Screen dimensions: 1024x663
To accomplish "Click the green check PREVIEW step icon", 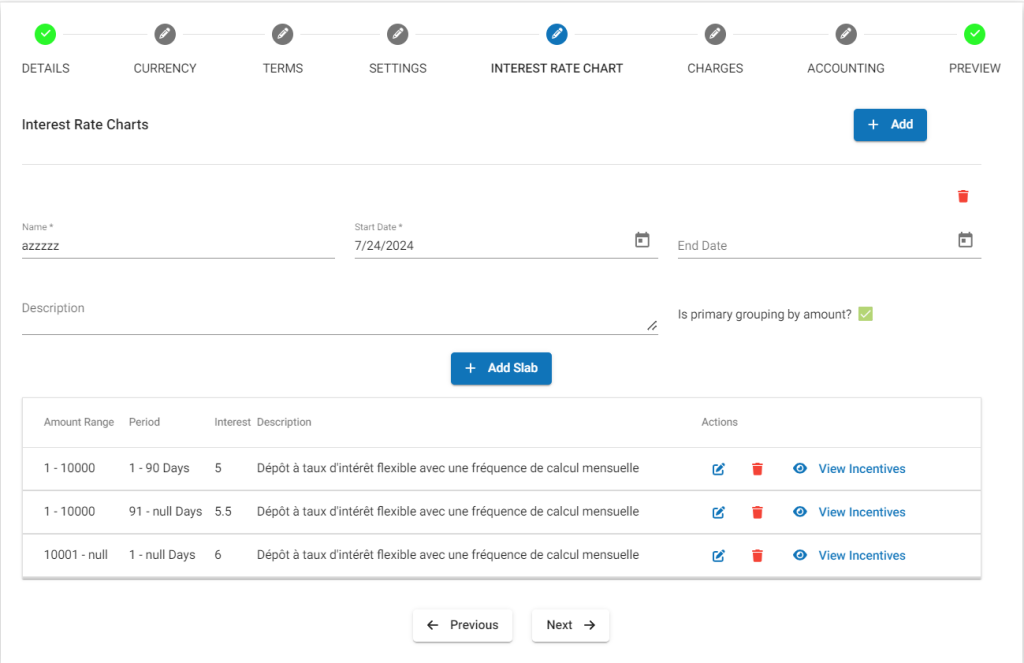I will (974, 34).
